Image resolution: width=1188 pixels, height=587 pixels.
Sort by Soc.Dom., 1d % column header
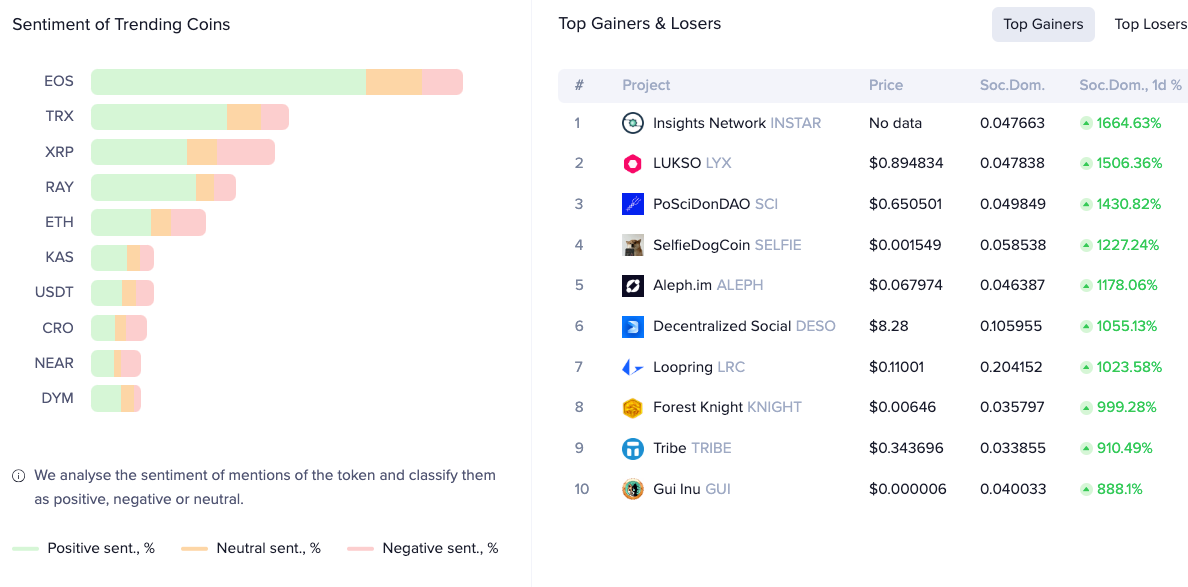[1130, 85]
